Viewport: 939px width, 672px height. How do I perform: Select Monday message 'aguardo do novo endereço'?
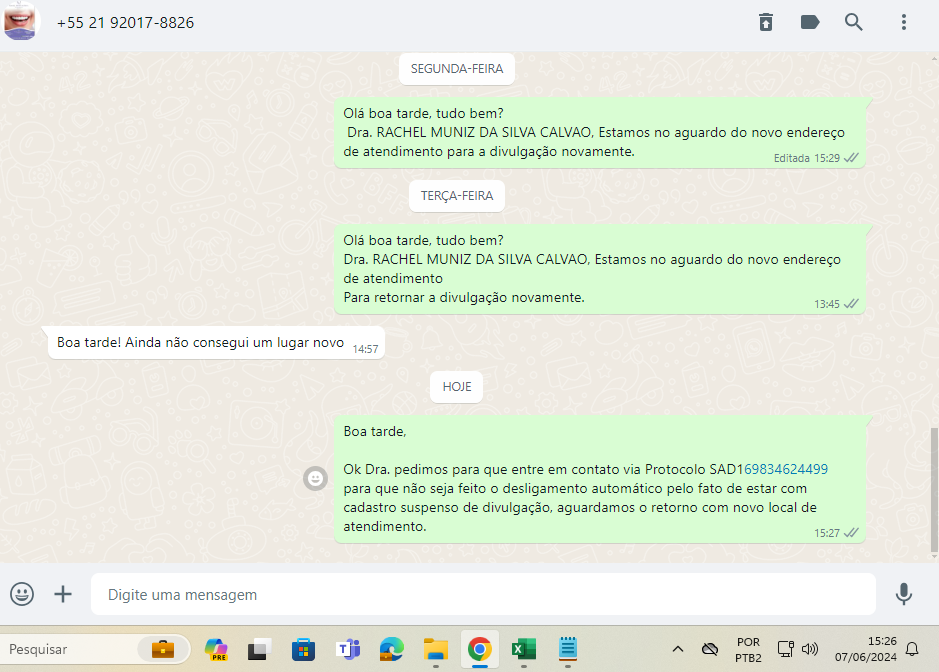click(599, 132)
